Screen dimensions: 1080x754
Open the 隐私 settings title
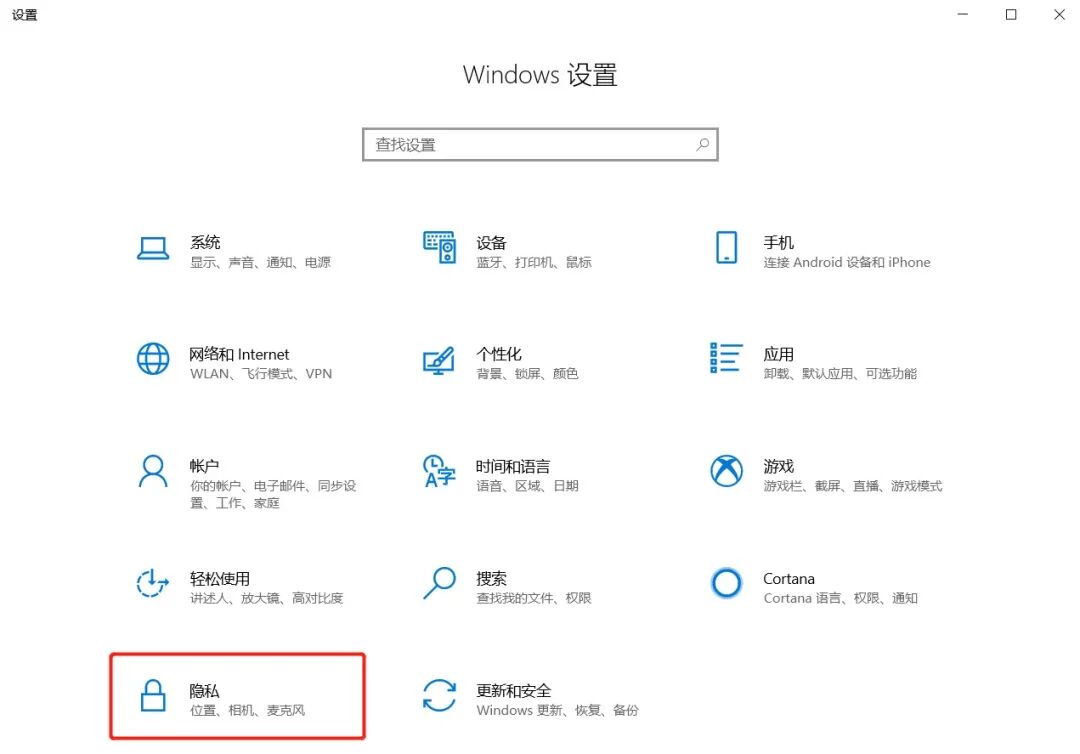point(205,691)
